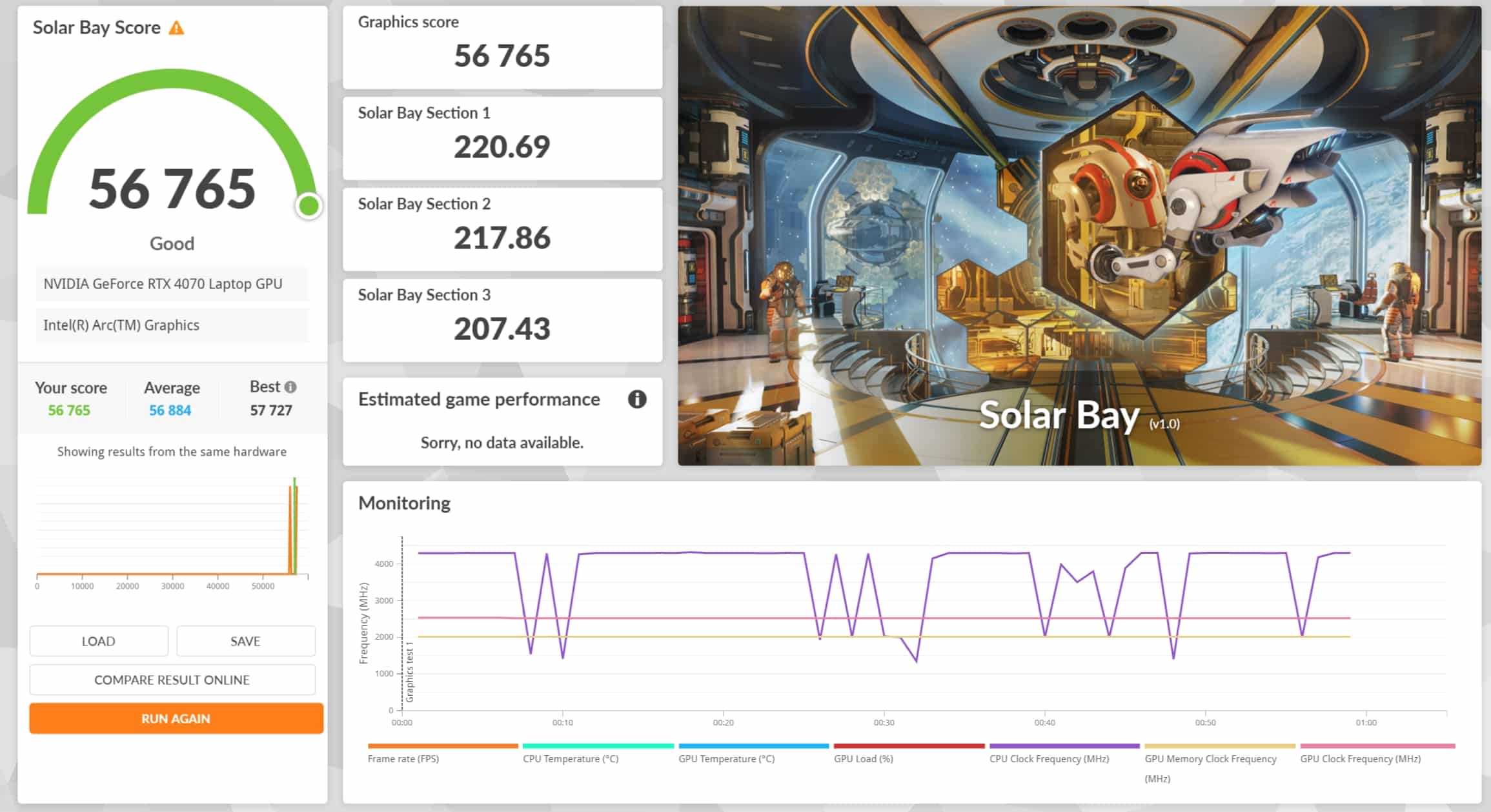Viewport: 1491px width, 812px height.
Task: Toggle GPU Memory Clock Frequency legend entry
Action: (x=1210, y=759)
